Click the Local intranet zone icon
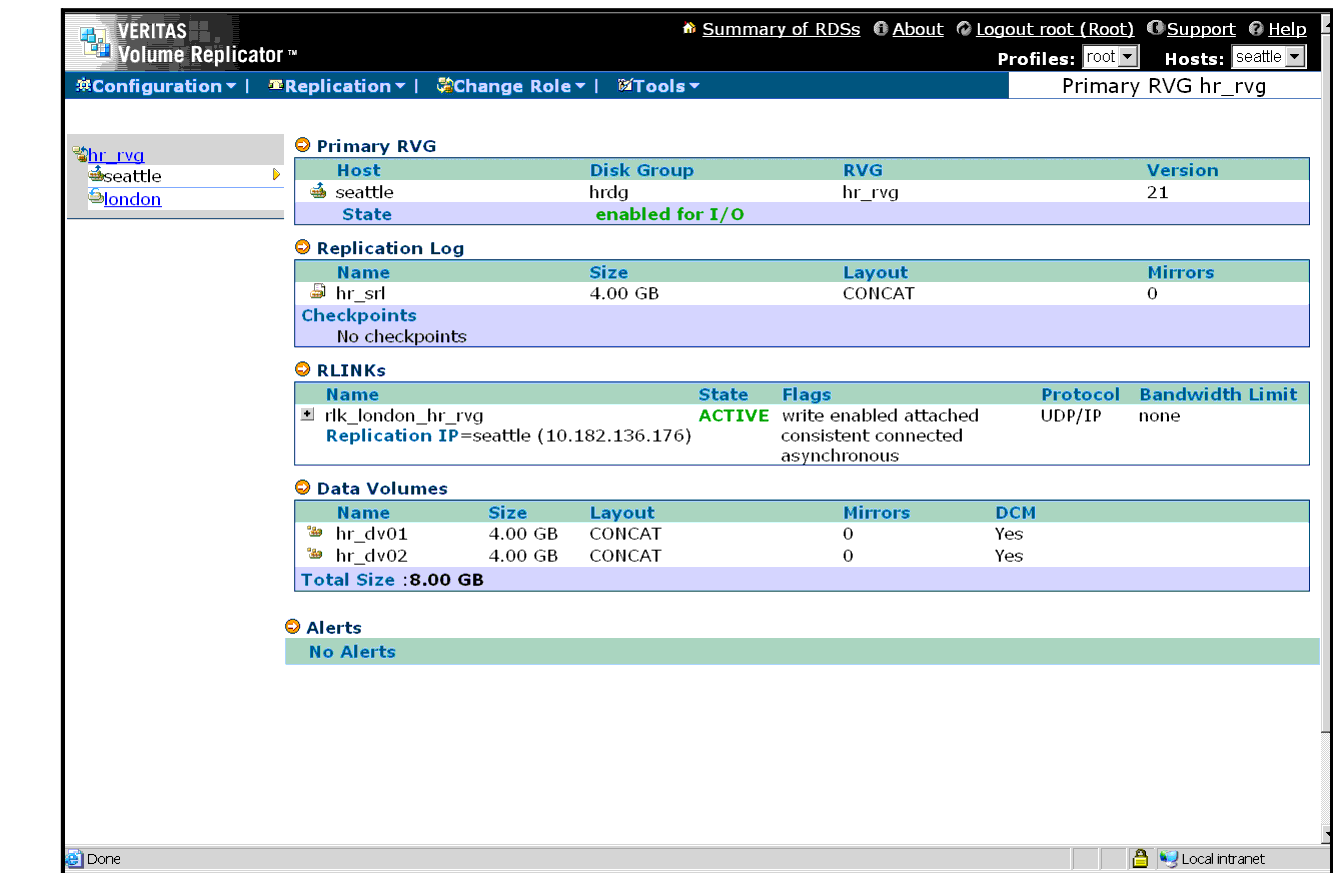Screen dimensions: 1344x873 click(1168, 858)
